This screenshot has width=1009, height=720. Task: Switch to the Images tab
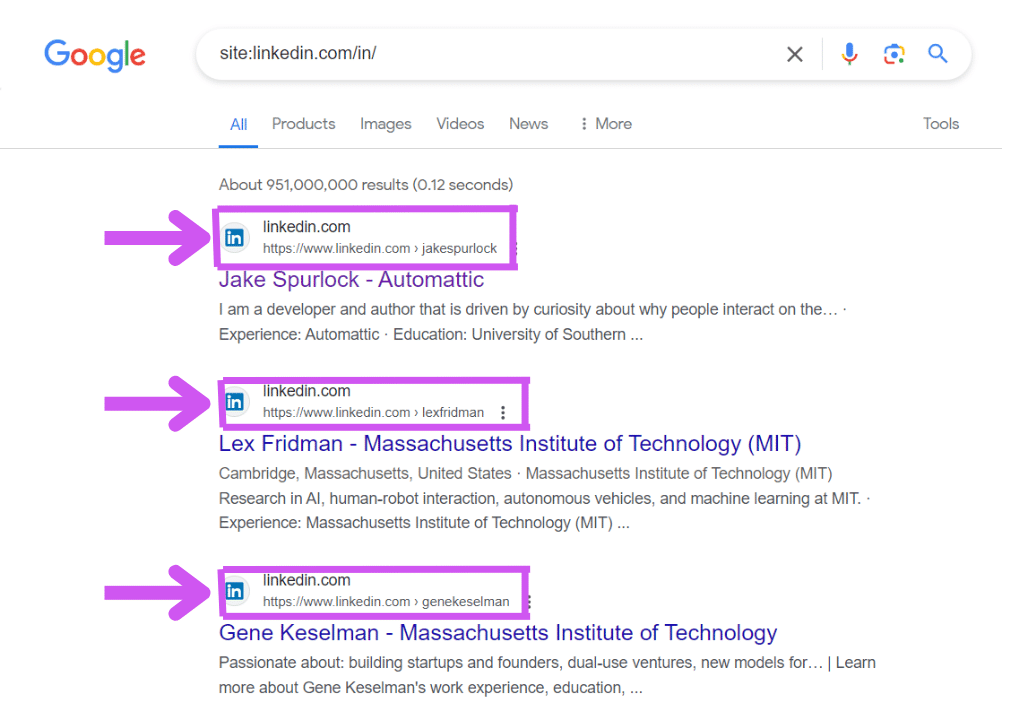tap(385, 124)
